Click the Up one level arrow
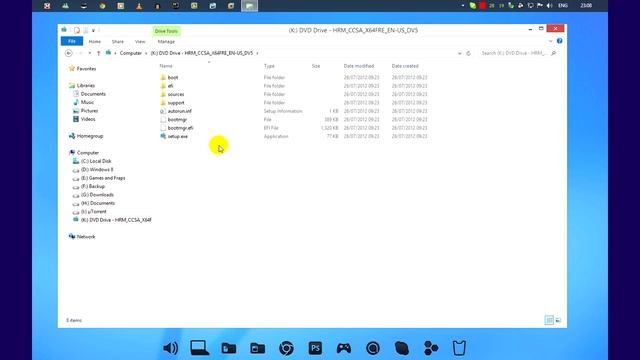The width and height of the screenshot is (640, 360). (98, 53)
